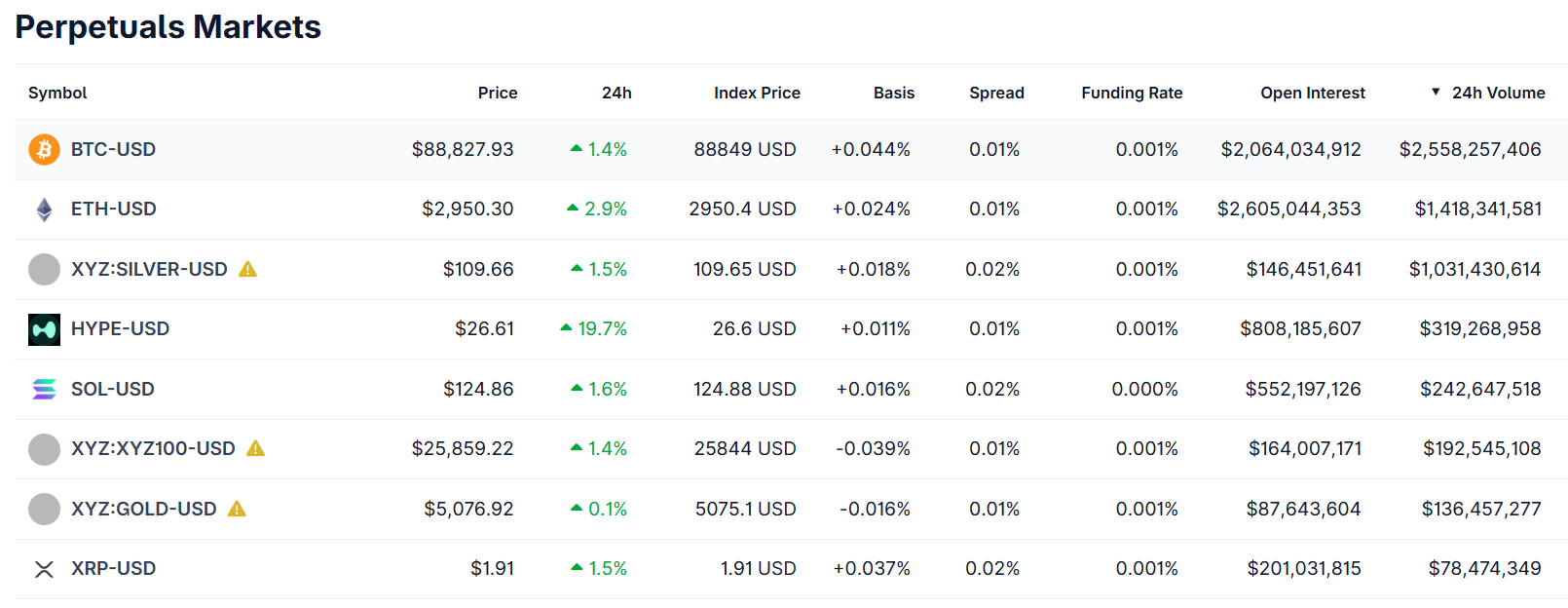Click the XRP logo icon
The width and height of the screenshot is (1568, 608).
[x=44, y=569]
